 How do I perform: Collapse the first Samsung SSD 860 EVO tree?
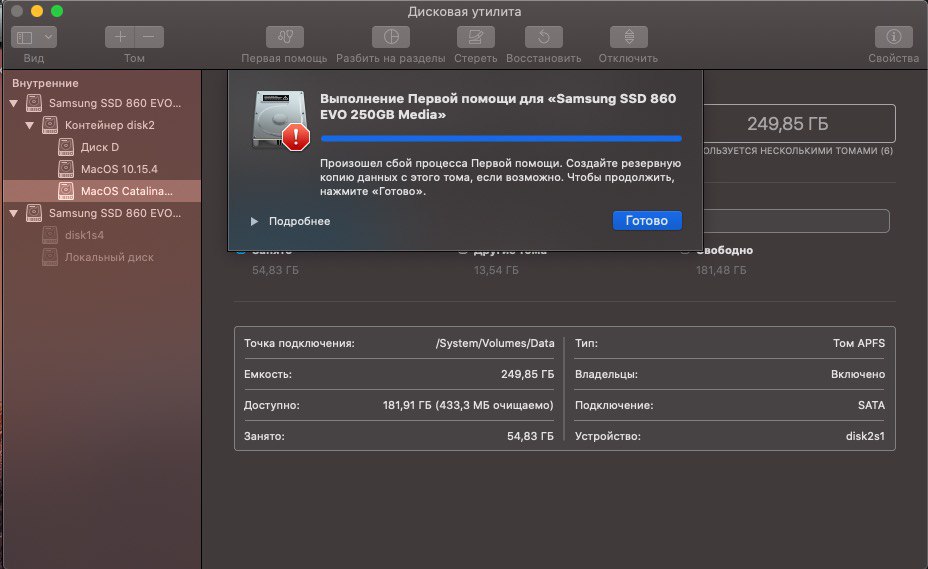14,104
